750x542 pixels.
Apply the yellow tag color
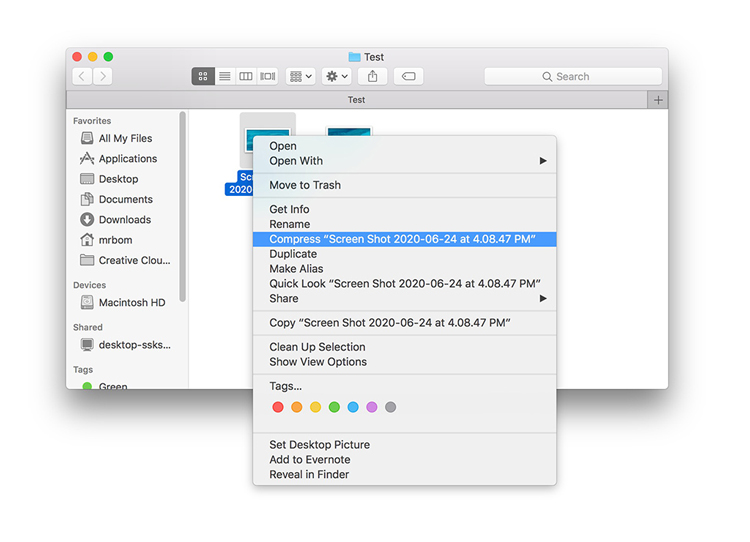point(315,407)
